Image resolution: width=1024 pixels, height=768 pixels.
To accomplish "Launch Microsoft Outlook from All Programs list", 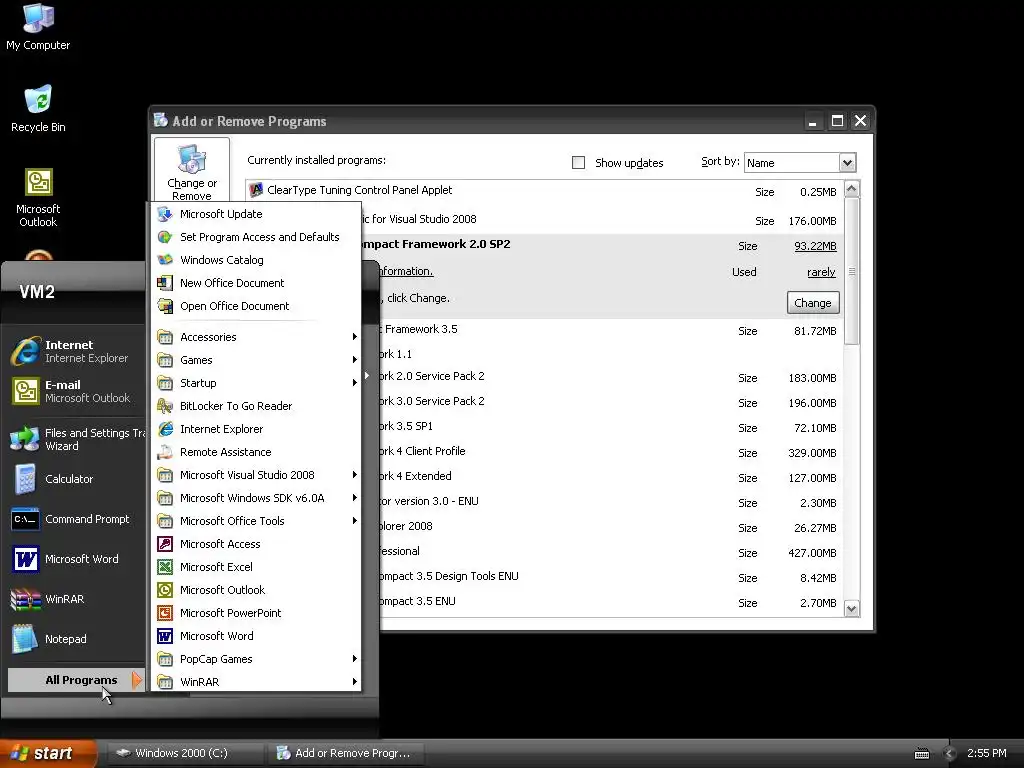I will click(x=255, y=590).
